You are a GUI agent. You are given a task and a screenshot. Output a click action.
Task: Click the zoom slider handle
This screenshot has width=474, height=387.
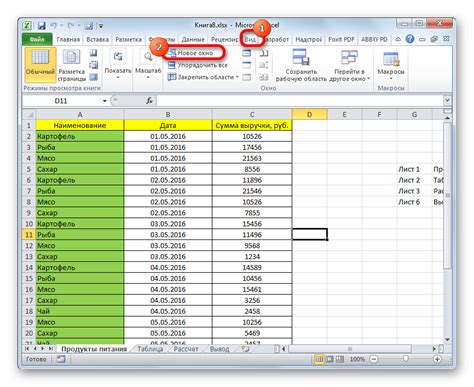click(x=405, y=359)
